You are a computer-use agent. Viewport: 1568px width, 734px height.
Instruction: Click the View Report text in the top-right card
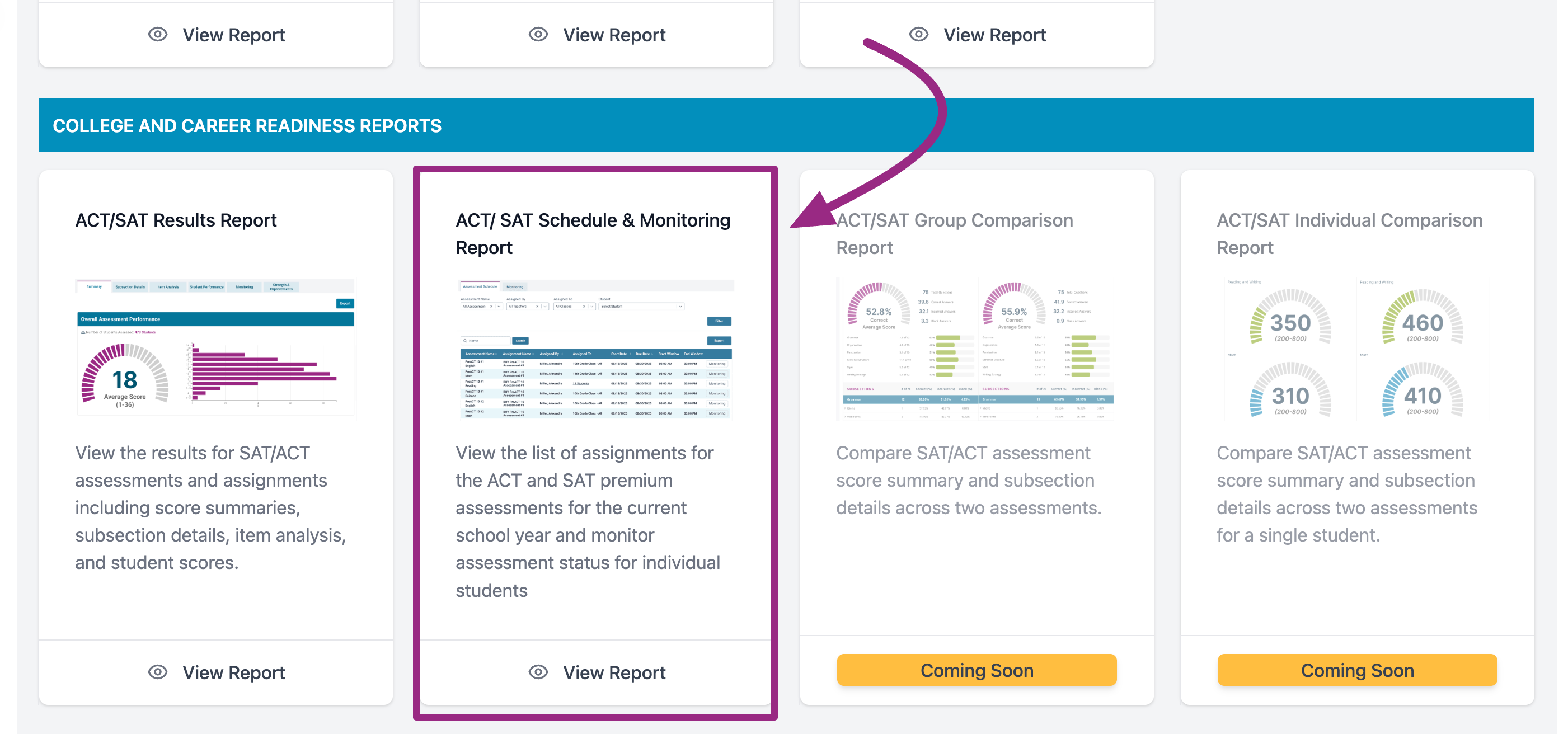(994, 35)
